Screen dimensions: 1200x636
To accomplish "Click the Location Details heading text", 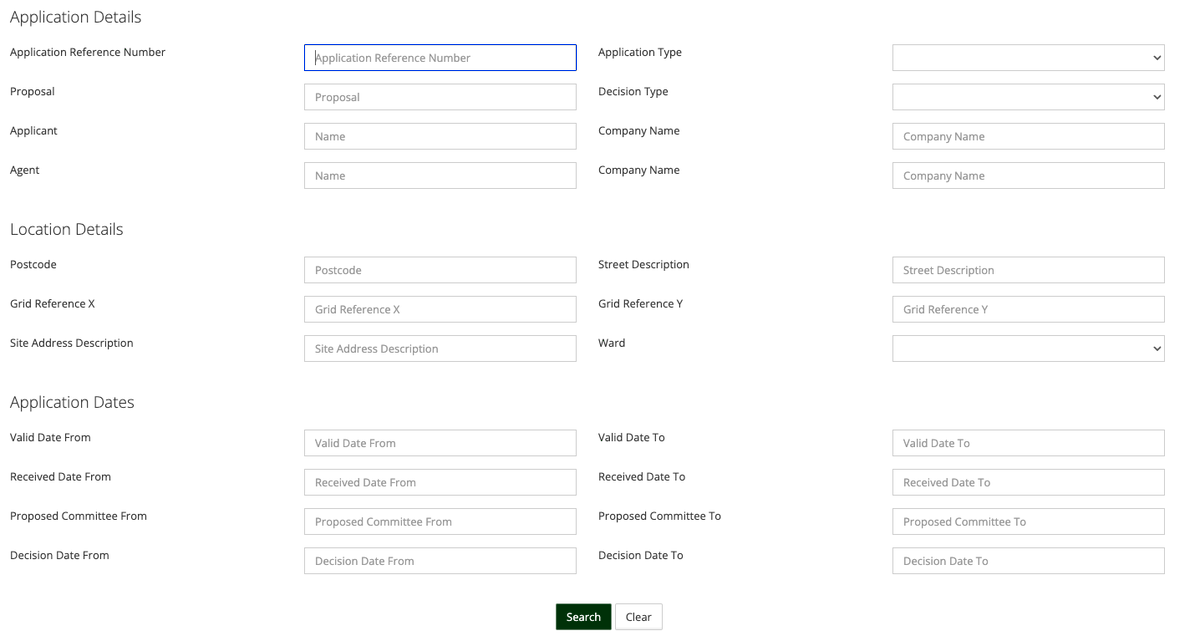I will click(x=66, y=229).
